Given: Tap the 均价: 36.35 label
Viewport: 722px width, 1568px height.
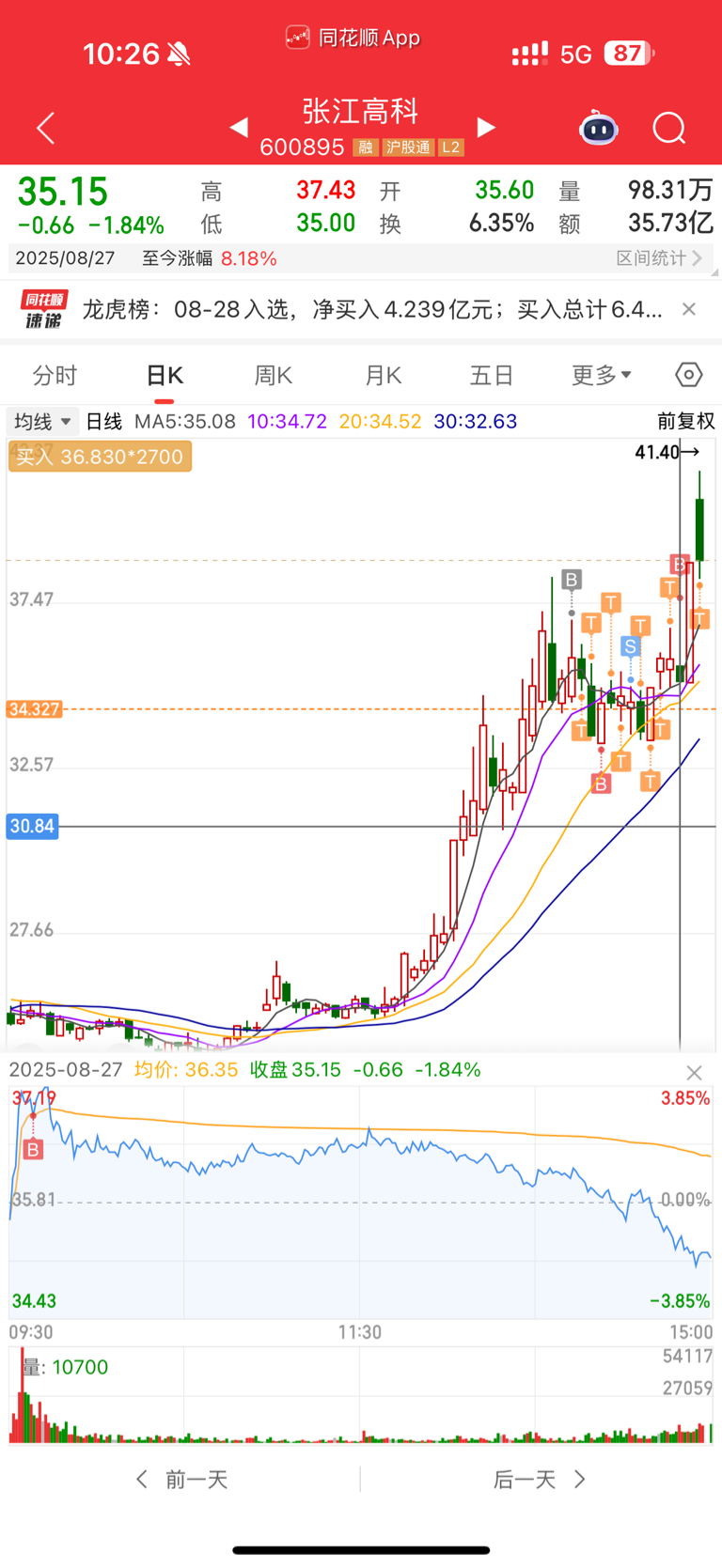Looking at the screenshot, I should pos(186,1070).
